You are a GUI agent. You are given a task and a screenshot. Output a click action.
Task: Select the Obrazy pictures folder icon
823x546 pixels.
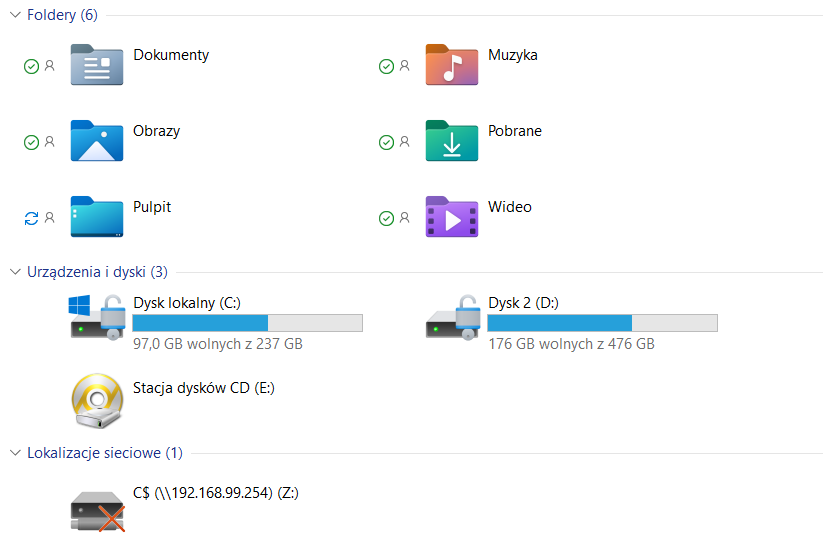click(97, 141)
